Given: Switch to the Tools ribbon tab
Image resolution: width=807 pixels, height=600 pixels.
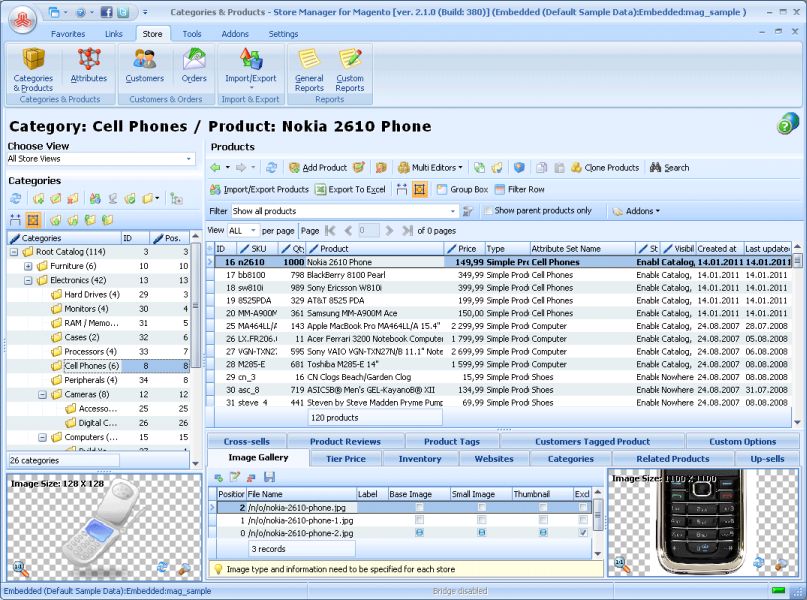Looking at the screenshot, I should click(x=191, y=34).
